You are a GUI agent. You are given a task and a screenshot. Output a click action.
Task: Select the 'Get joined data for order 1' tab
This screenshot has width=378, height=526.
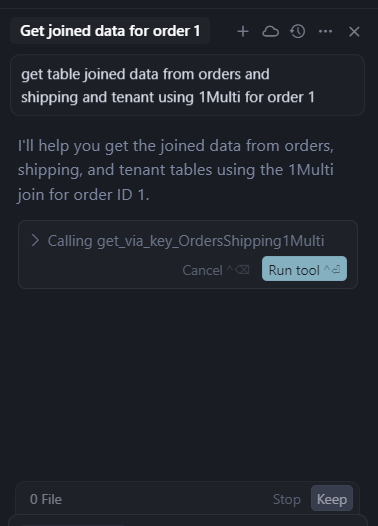tap(110, 31)
